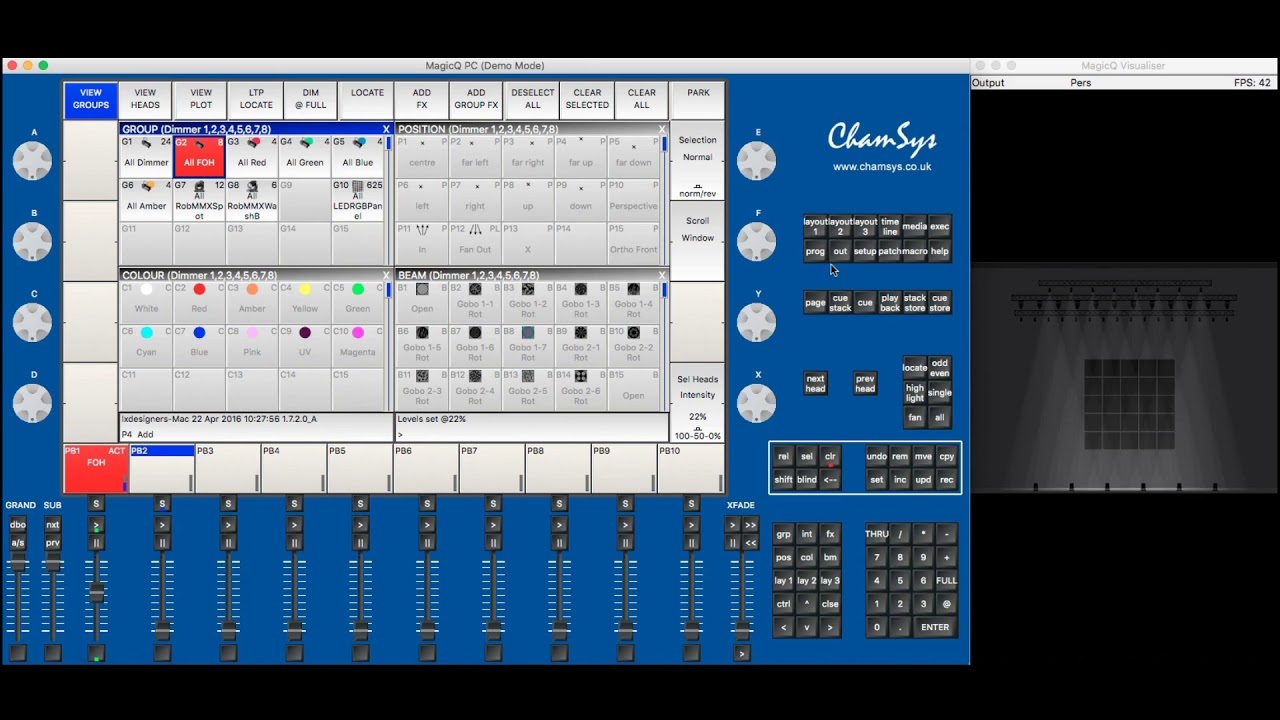The image size is (1280, 720).
Task: Select the G6 All Amber group
Action: [146, 200]
